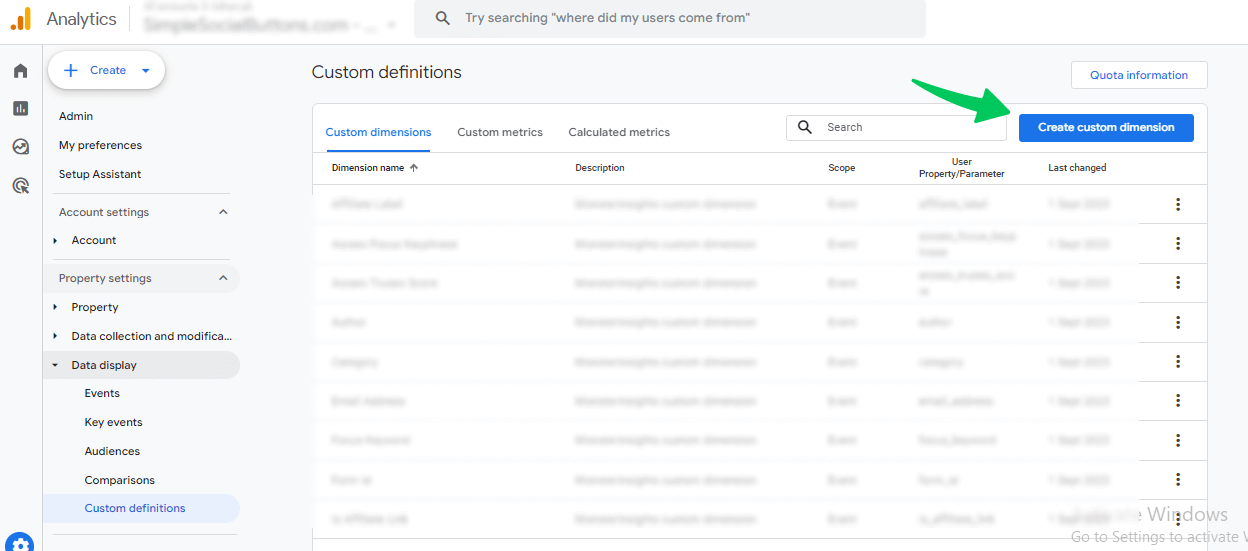Open the Reports icon in left rail
The image size is (1248, 551).
[x=21, y=108]
